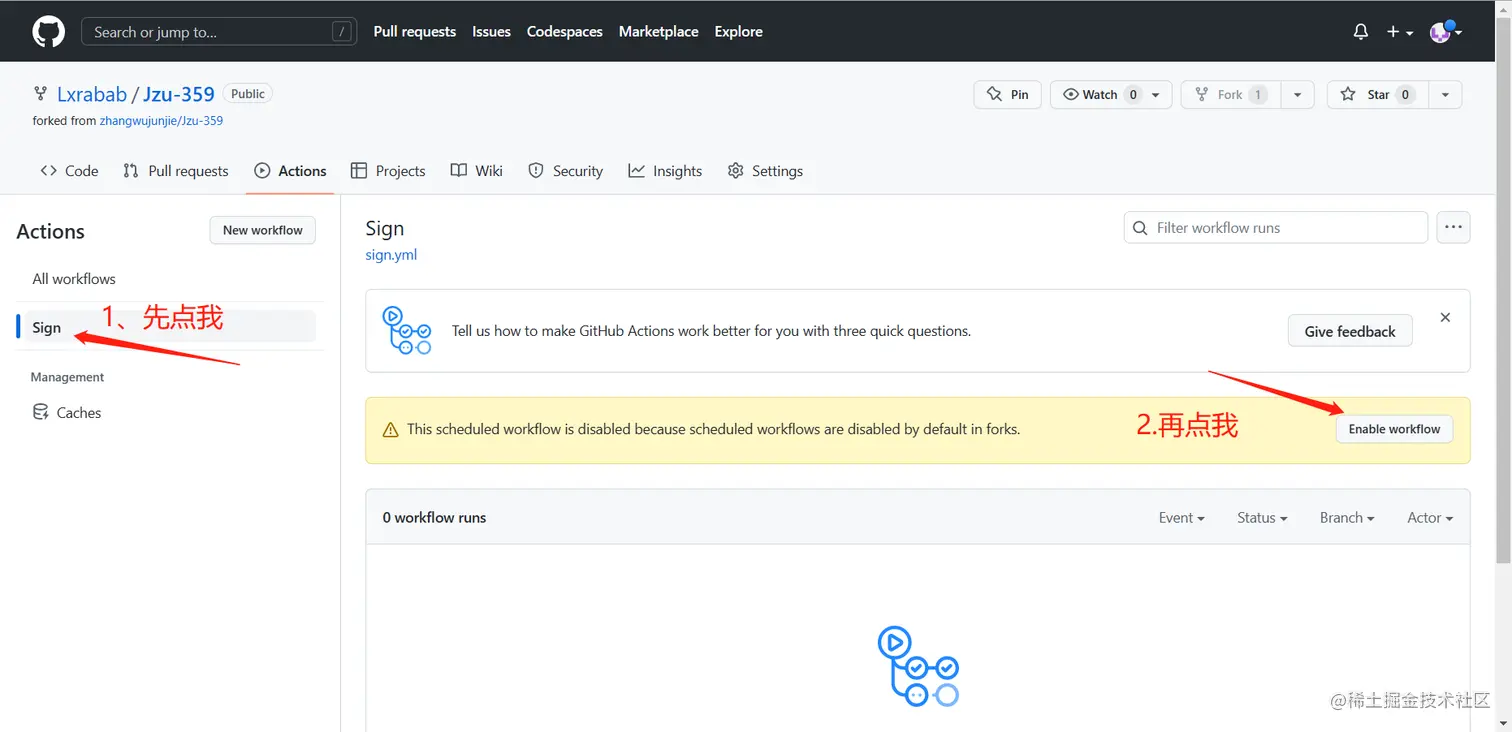Click the search magnifier in filter box

point(1140,228)
